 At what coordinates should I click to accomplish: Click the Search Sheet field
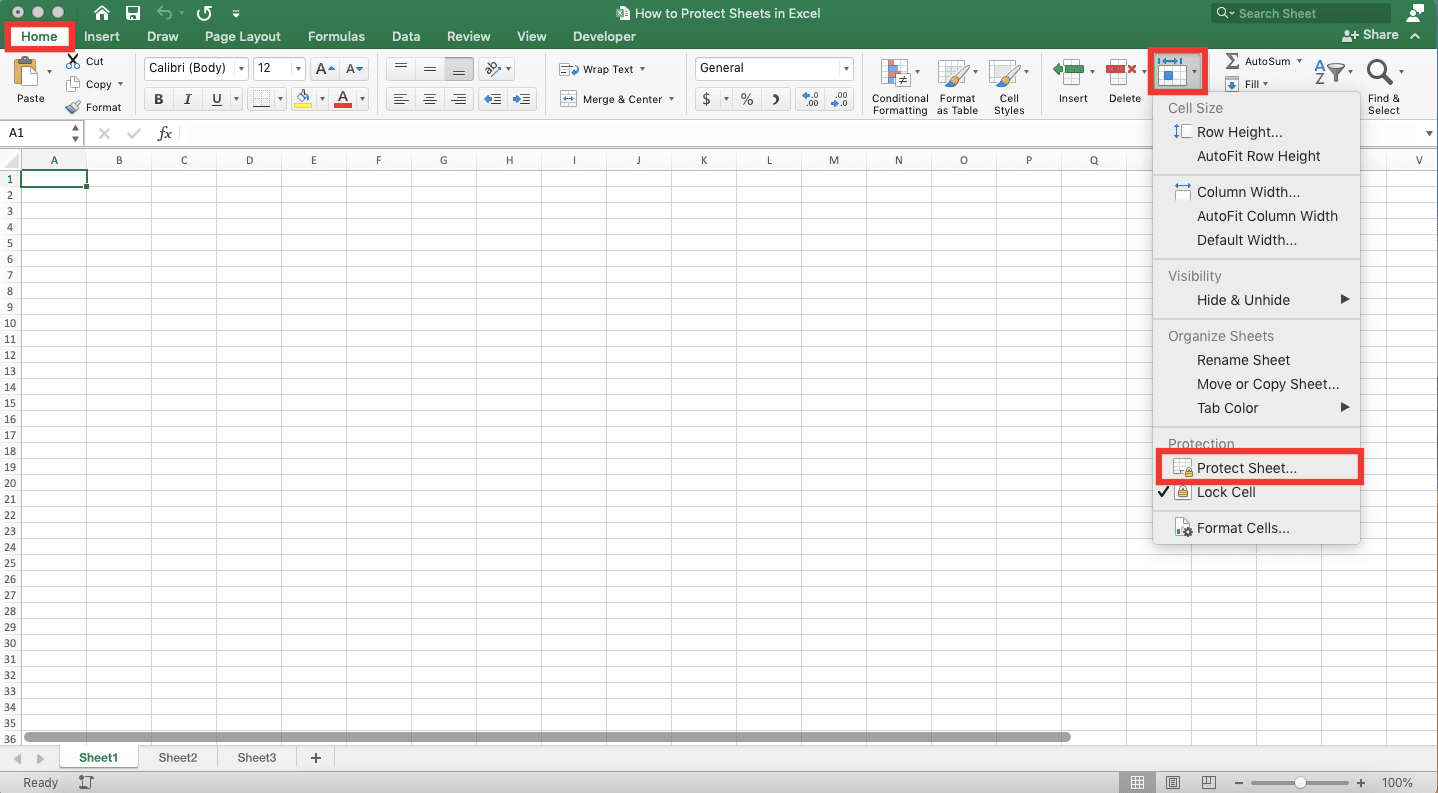point(1300,13)
